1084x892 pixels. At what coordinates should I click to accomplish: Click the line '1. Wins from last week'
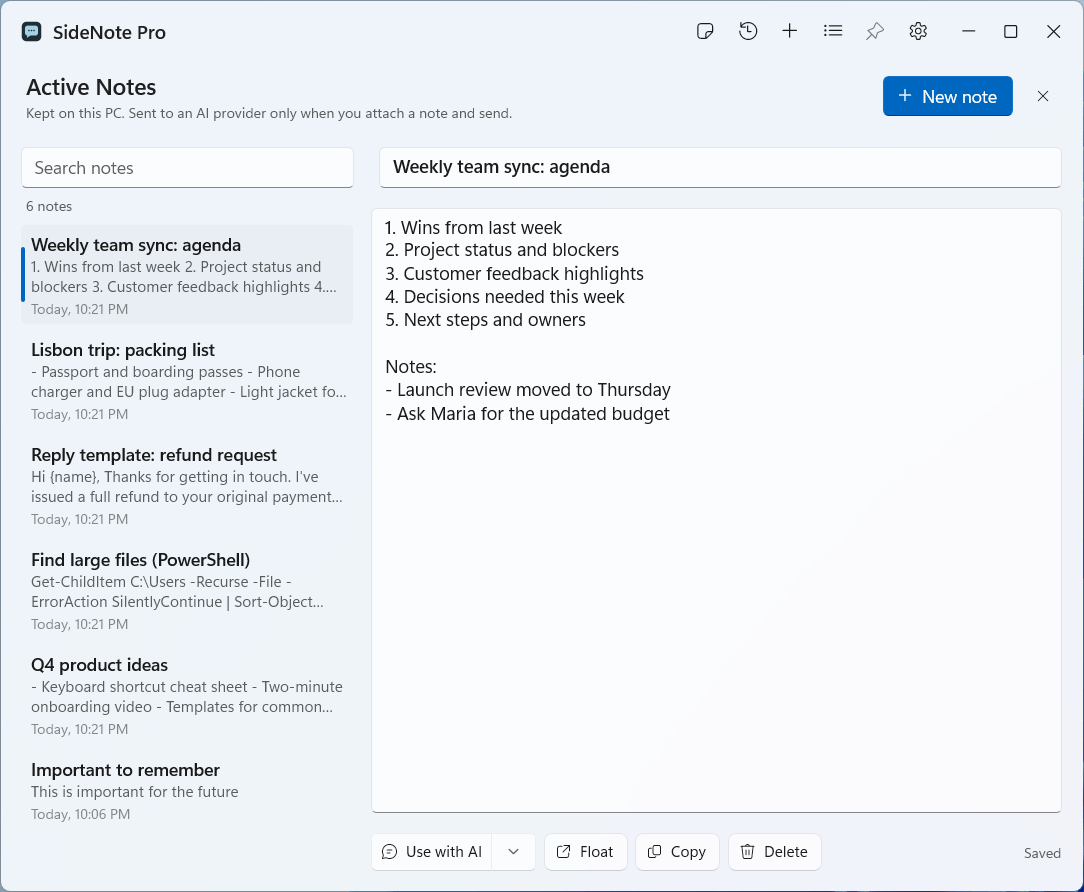click(x=474, y=227)
